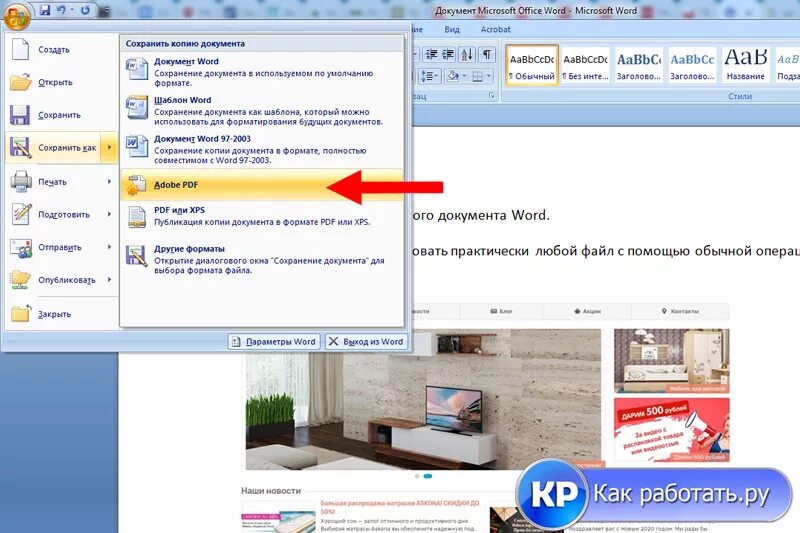Click the Word document icon beside Документ Word
Screen dimensions: 800x533
pos(137,69)
